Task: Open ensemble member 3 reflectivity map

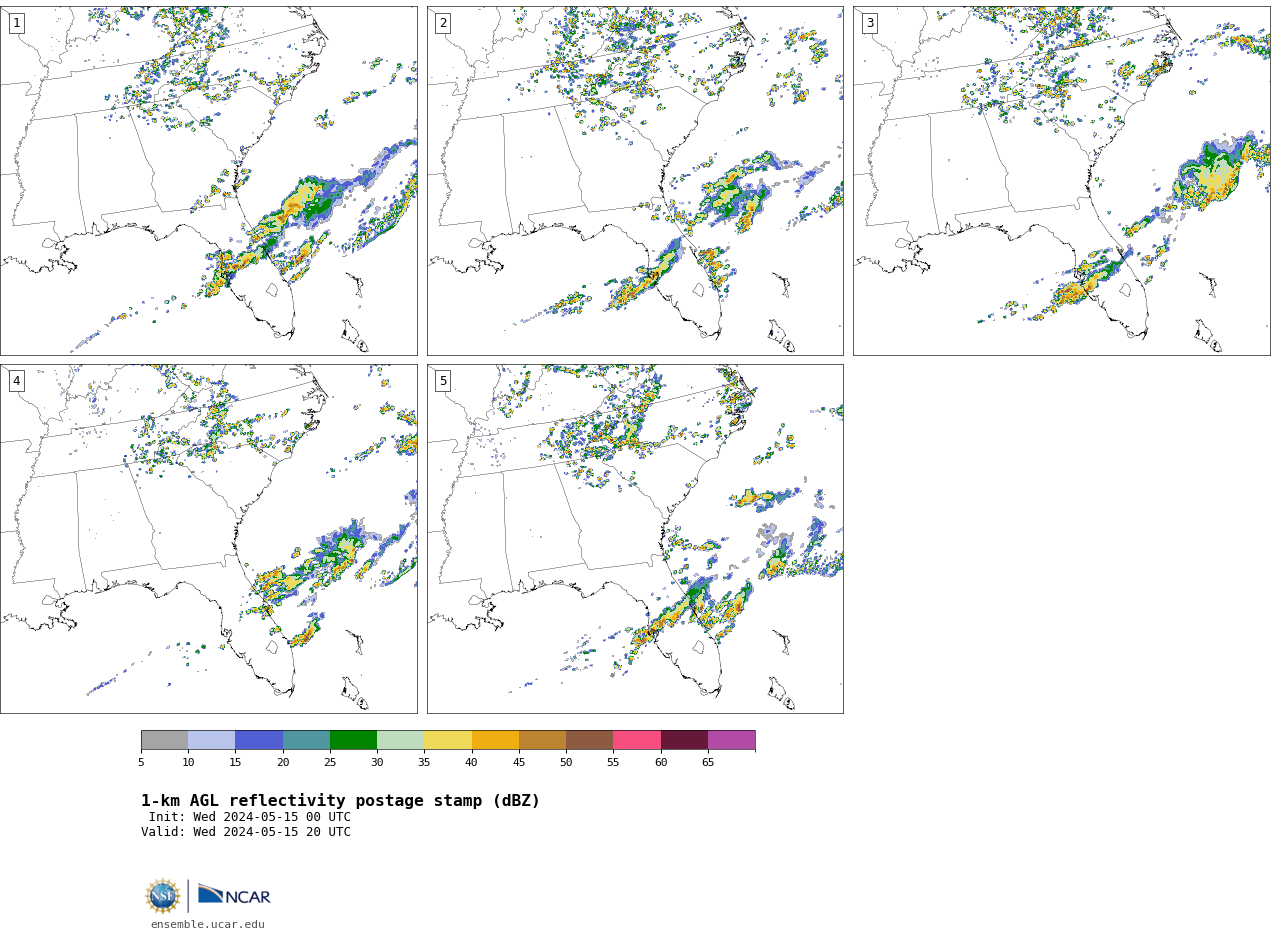Action: (x=1062, y=181)
